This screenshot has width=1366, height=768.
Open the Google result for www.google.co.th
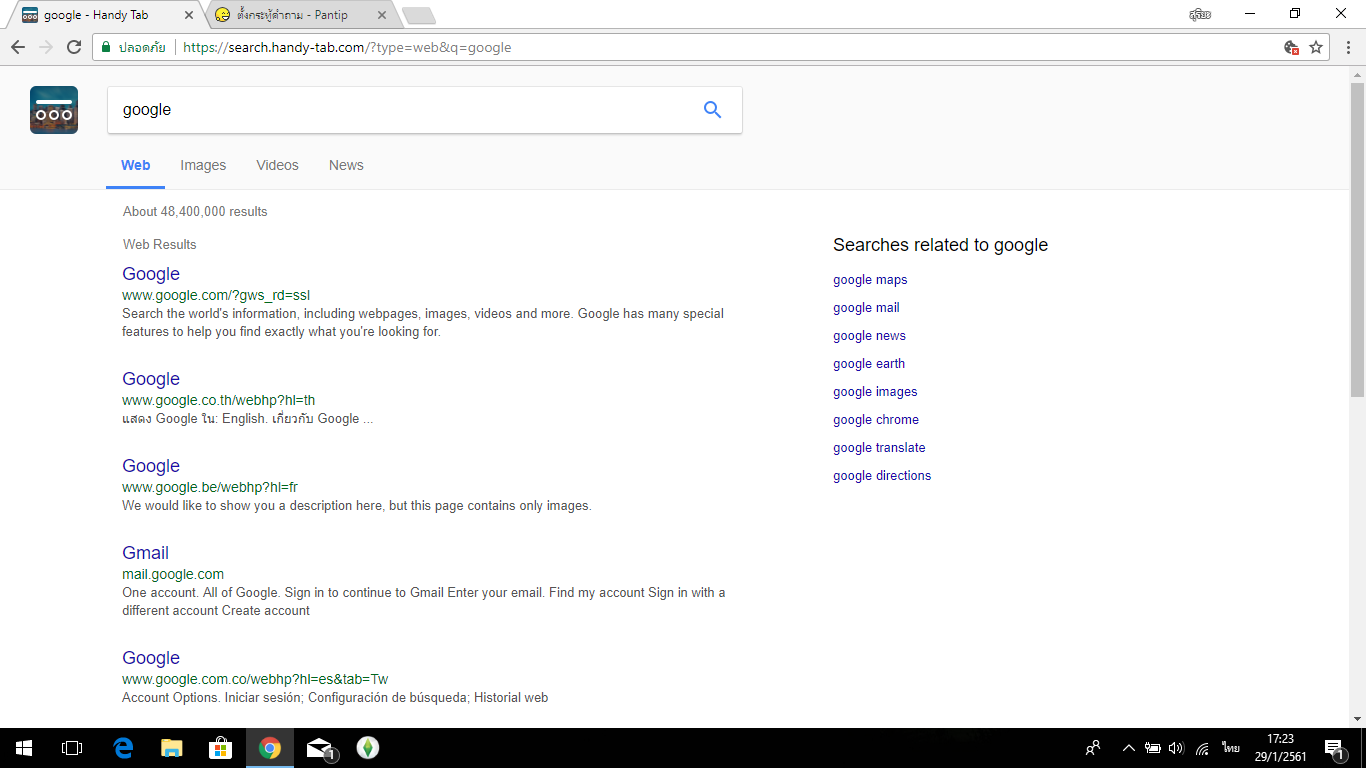[x=151, y=379]
